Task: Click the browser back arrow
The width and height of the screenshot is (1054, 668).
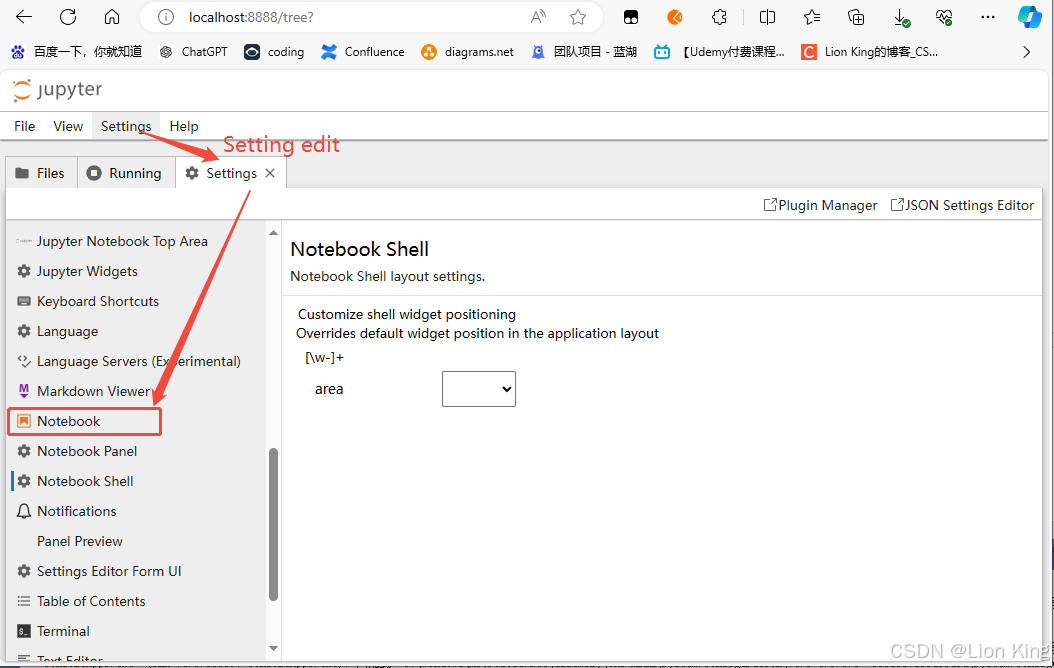Action: pyautogui.click(x=24, y=17)
